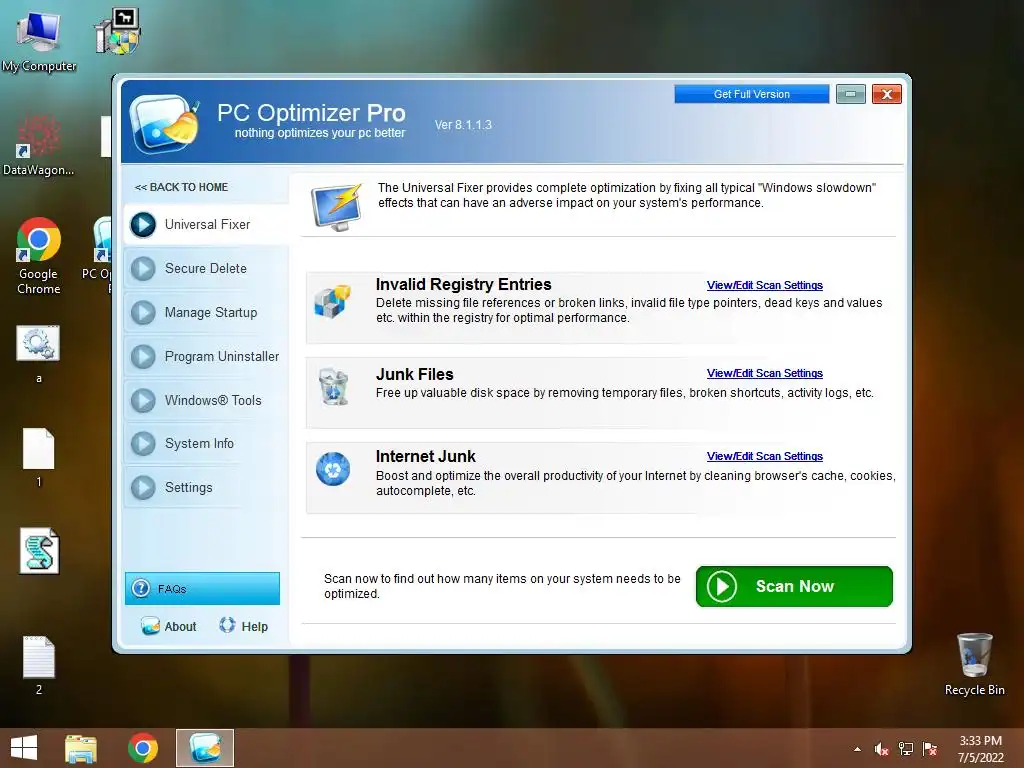Go to Windows® Tools section
This screenshot has height=768, width=1024.
tap(206, 400)
